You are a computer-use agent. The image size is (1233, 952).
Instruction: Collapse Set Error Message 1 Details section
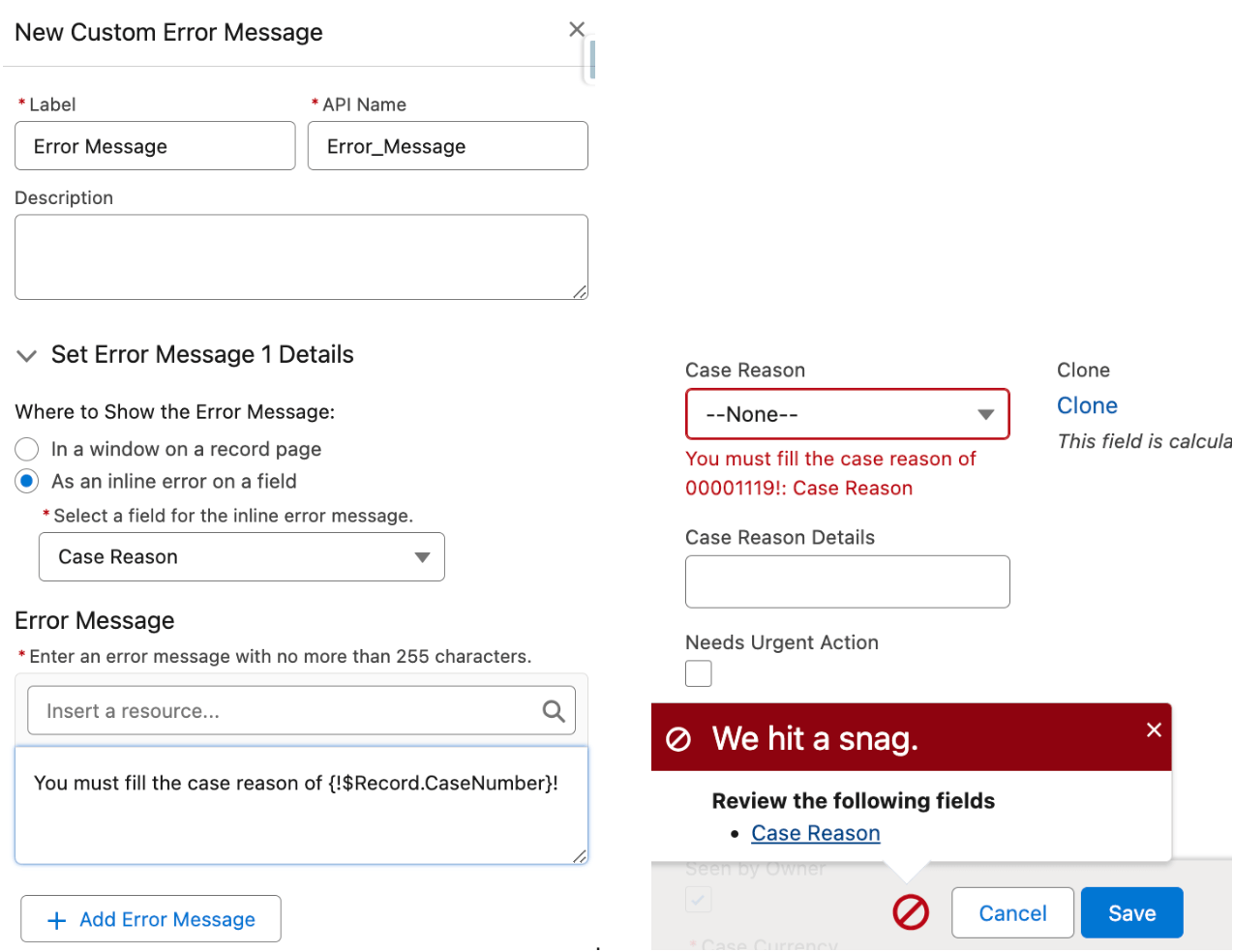(x=26, y=355)
